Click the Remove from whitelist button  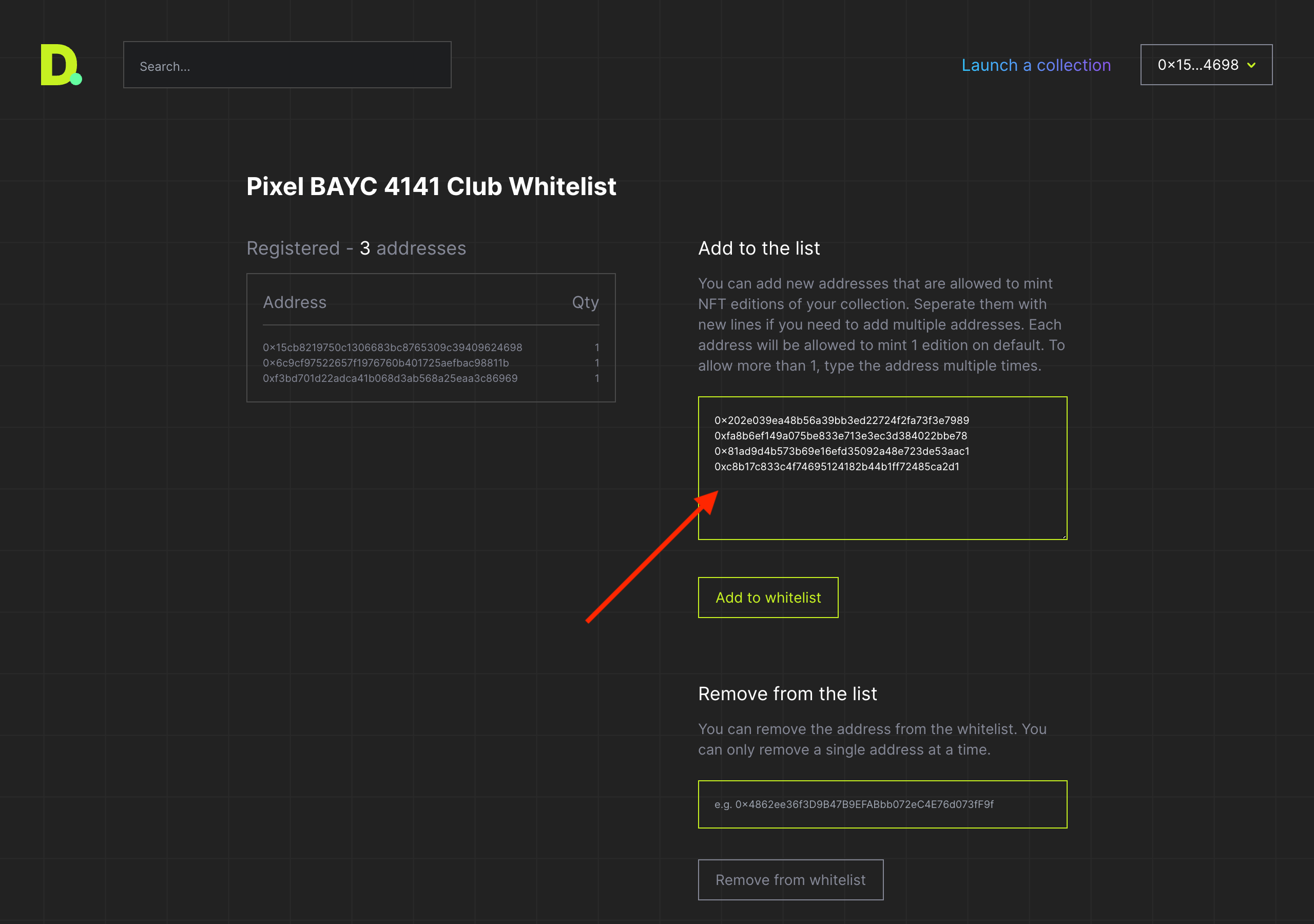[790, 880]
